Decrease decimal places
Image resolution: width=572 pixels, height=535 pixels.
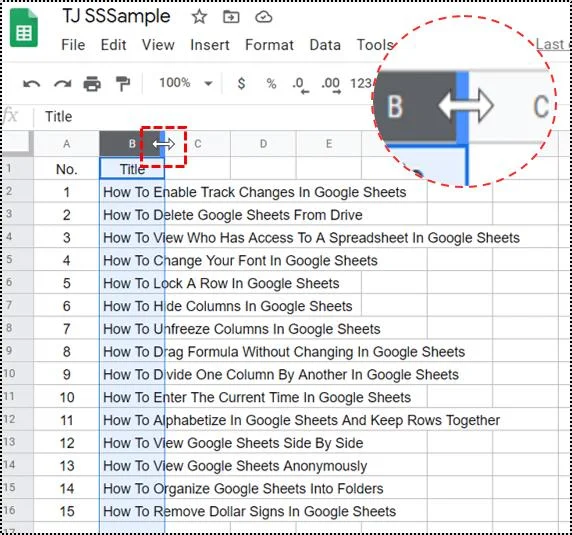tap(301, 85)
